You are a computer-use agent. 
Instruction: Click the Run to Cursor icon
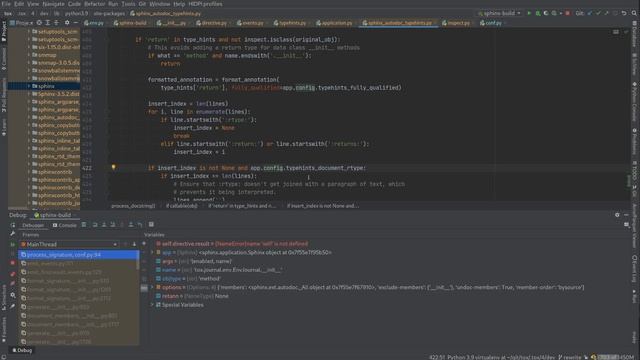[x=140, y=224]
